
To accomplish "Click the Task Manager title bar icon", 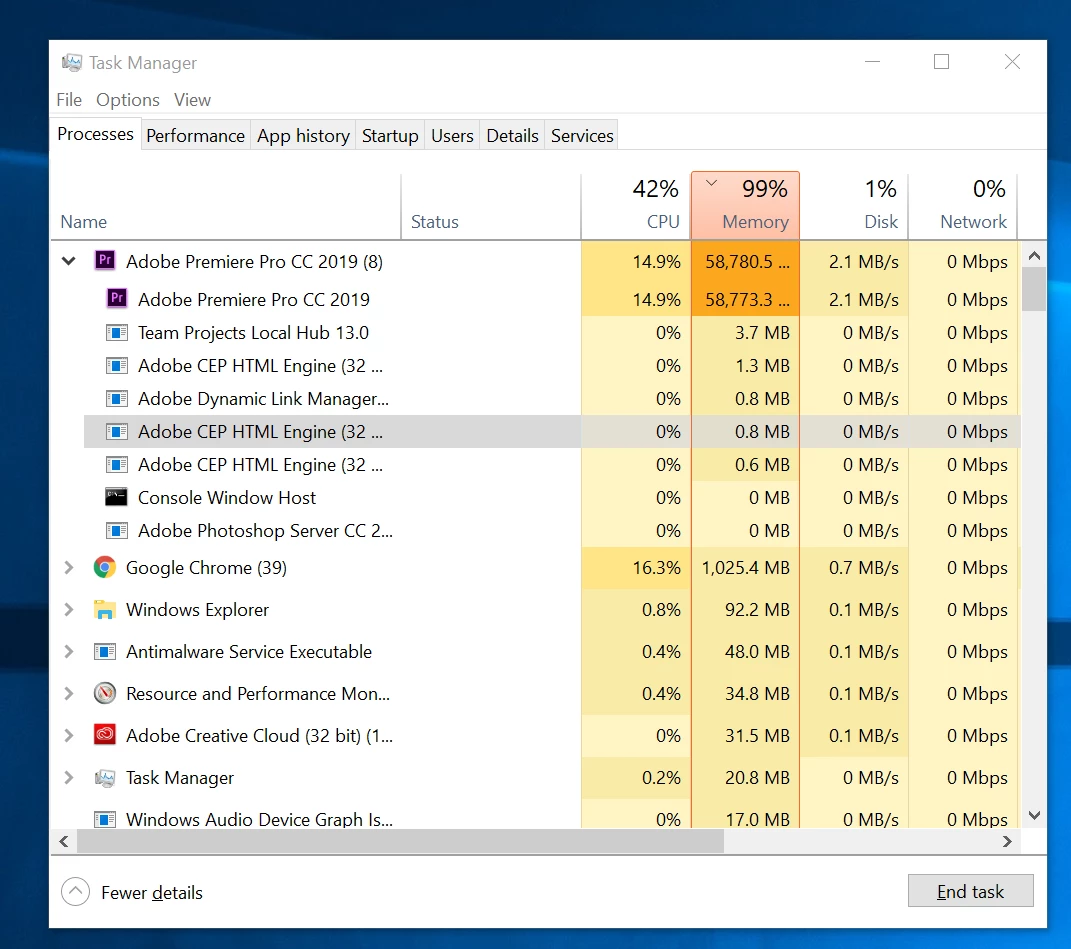I will [72, 63].
